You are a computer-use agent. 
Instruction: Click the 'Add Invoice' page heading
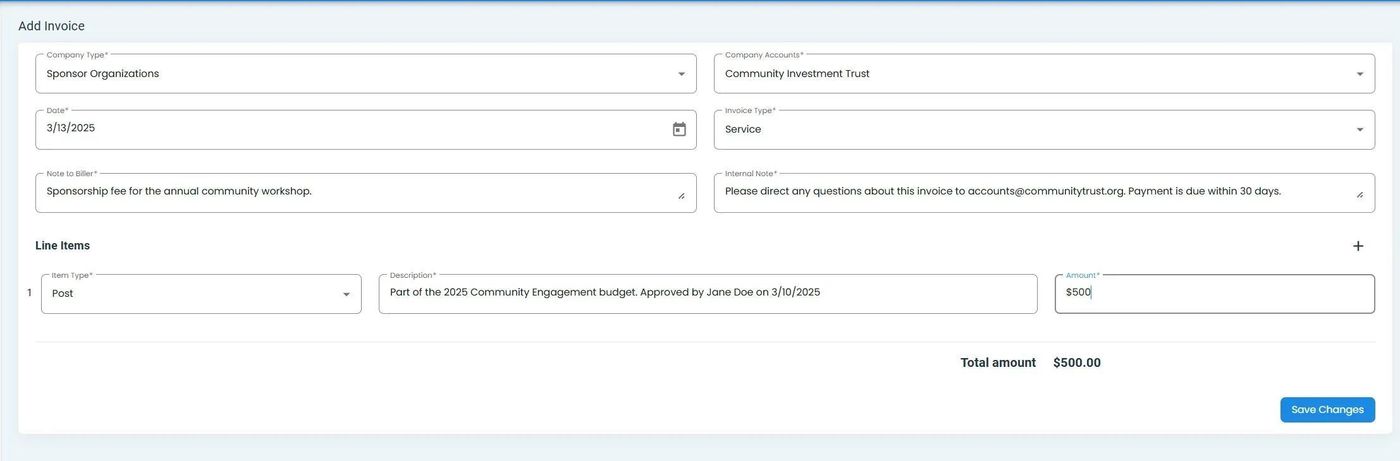51,26
